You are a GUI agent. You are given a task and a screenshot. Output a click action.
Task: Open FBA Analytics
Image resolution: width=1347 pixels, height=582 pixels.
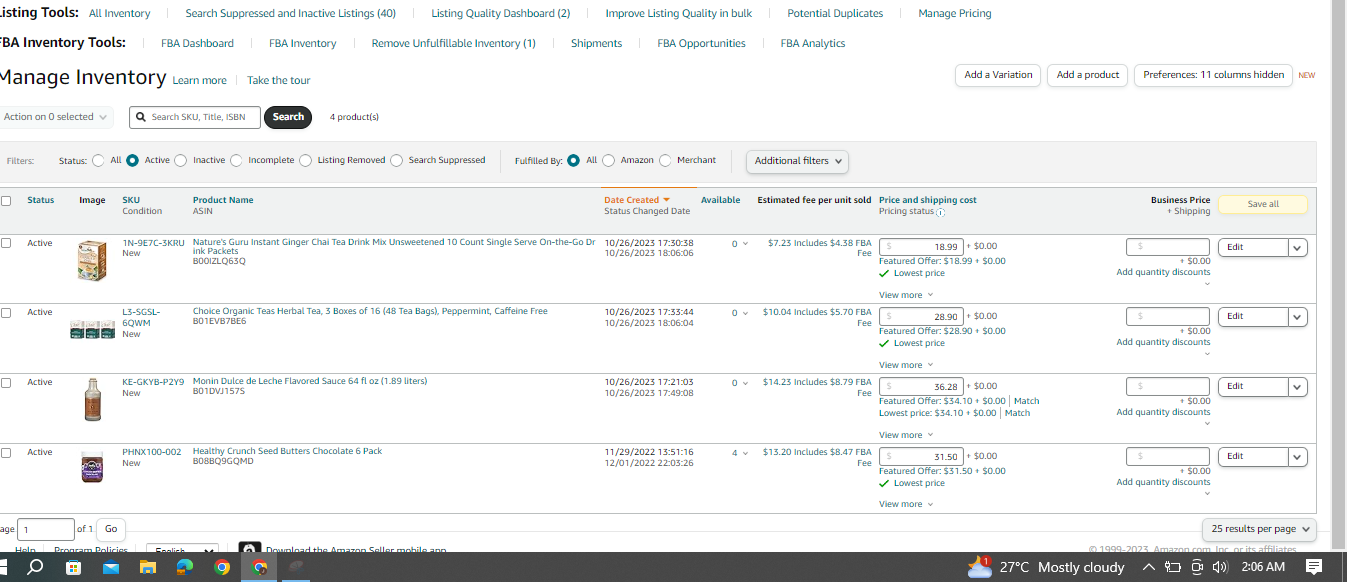click(812, 43)
